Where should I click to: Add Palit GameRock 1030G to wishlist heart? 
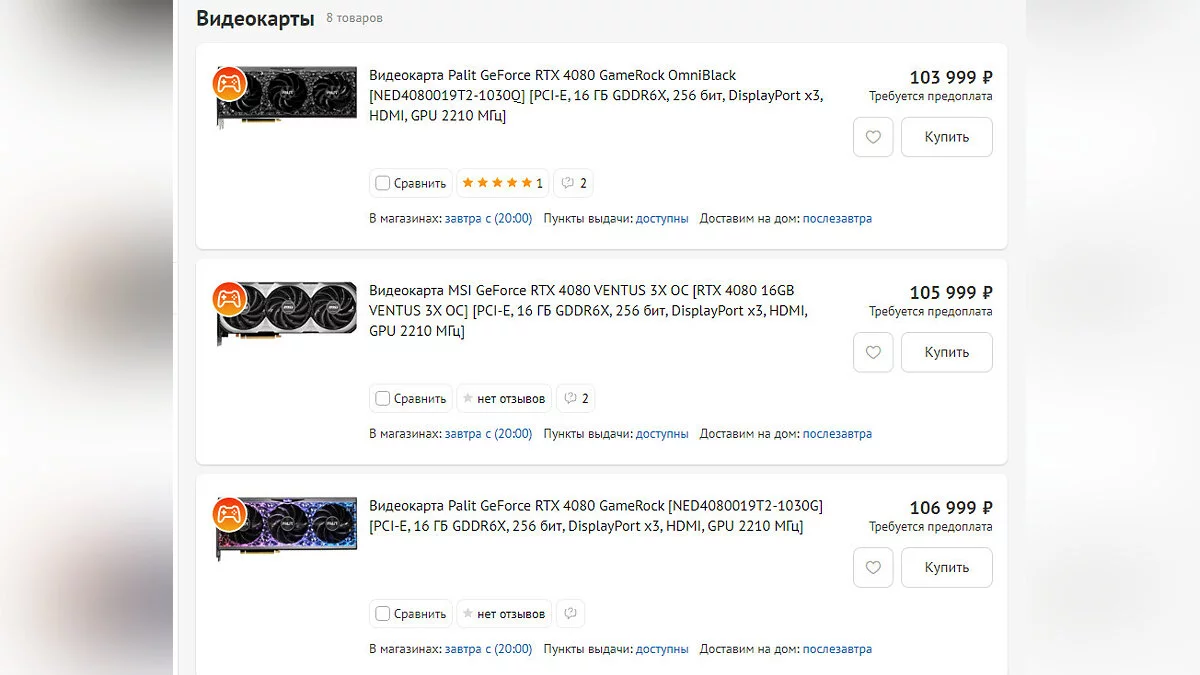pos(873,567)
